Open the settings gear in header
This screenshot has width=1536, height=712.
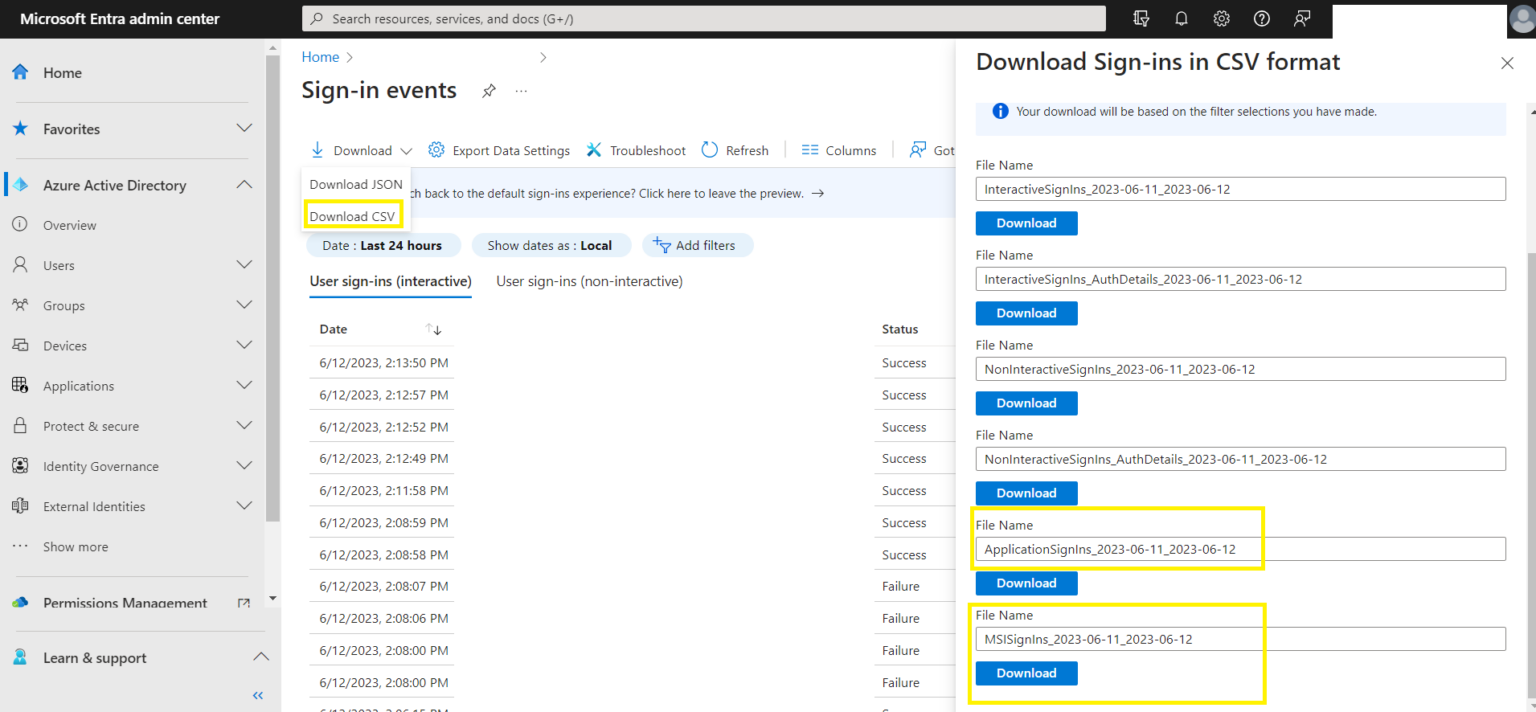(x=1221, y=19)
